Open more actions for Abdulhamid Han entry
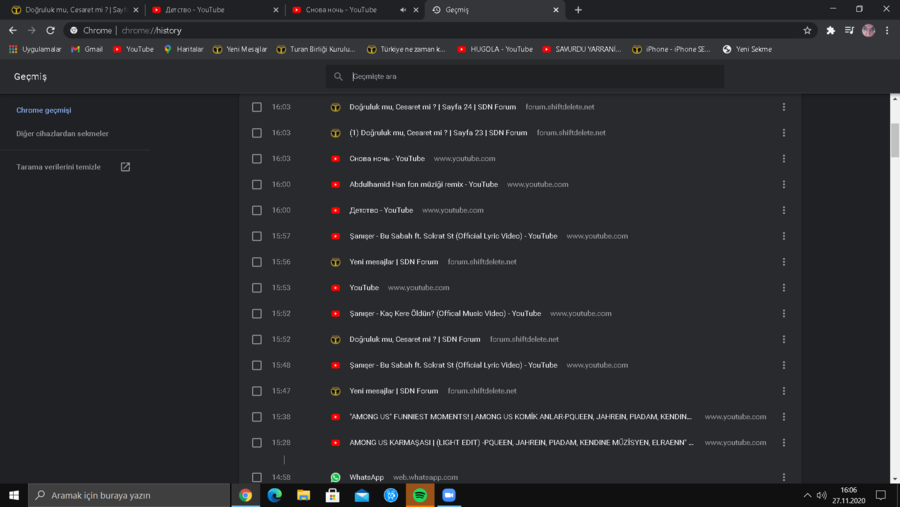 [783, 184]
